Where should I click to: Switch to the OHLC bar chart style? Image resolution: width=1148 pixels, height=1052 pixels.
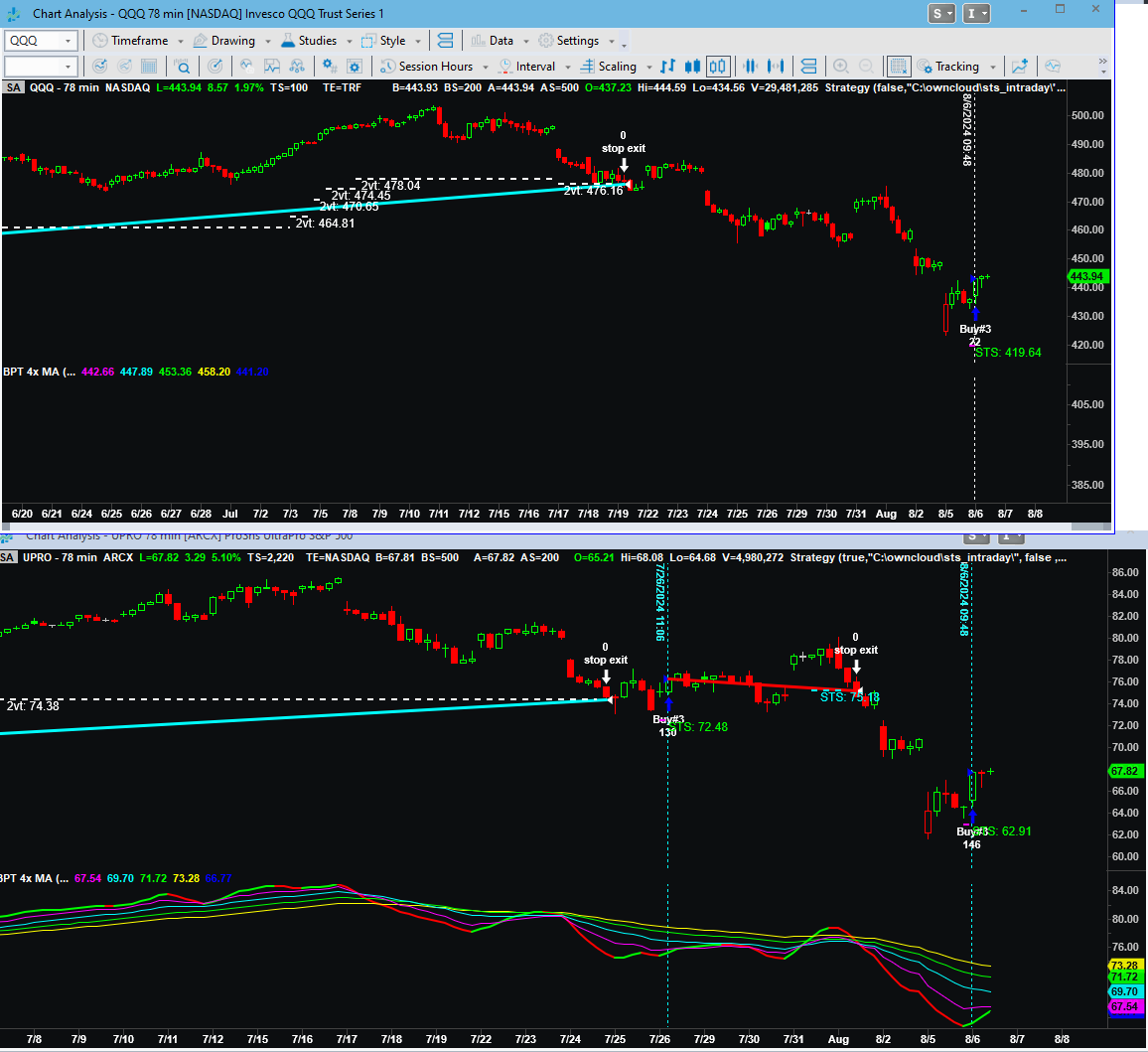pyautogui.click(x=667, y=67)
